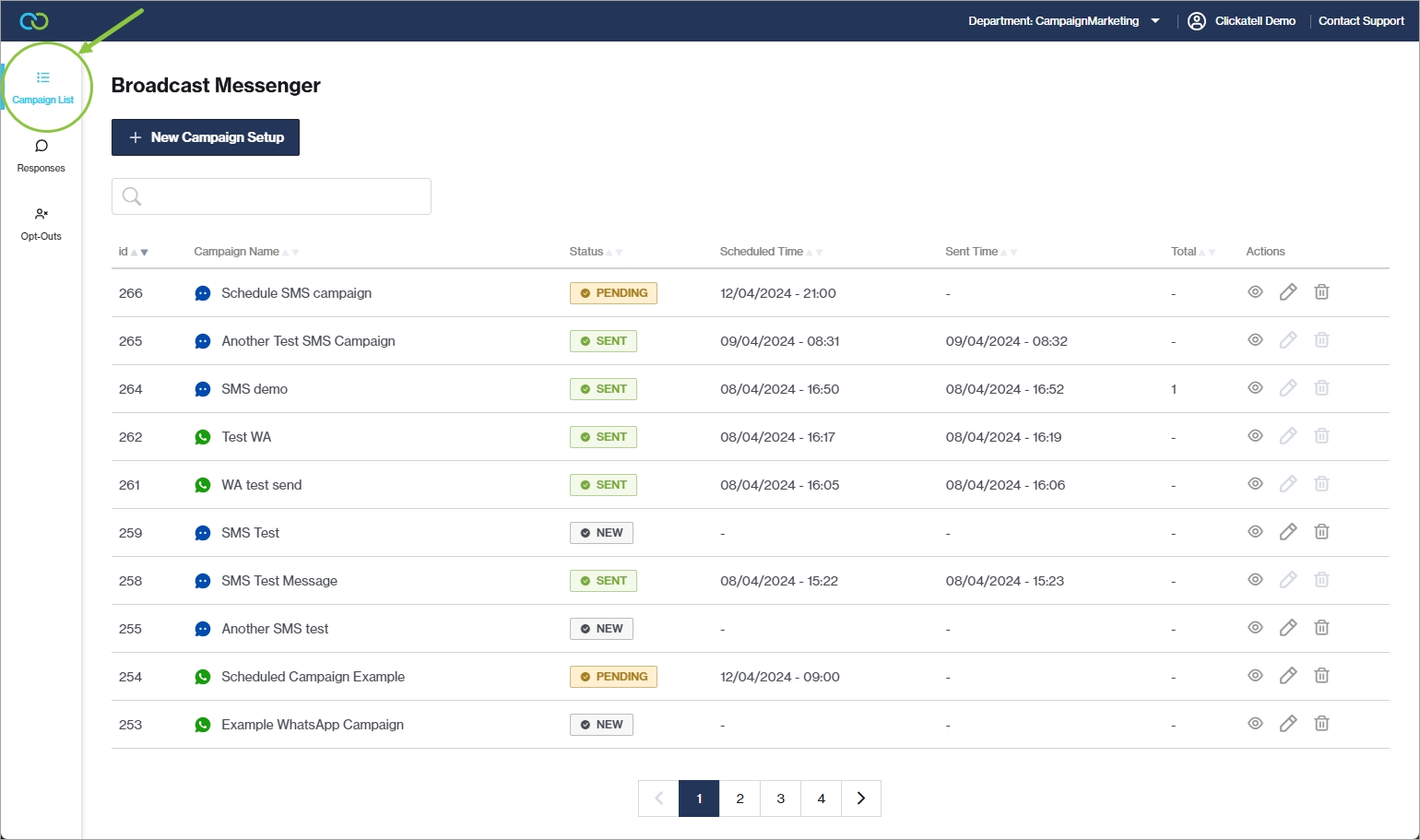Viewport: 1420px width, 840px height.
Task: Edit the Scheduled Campaign Example row
Action: pos(1288,676)
